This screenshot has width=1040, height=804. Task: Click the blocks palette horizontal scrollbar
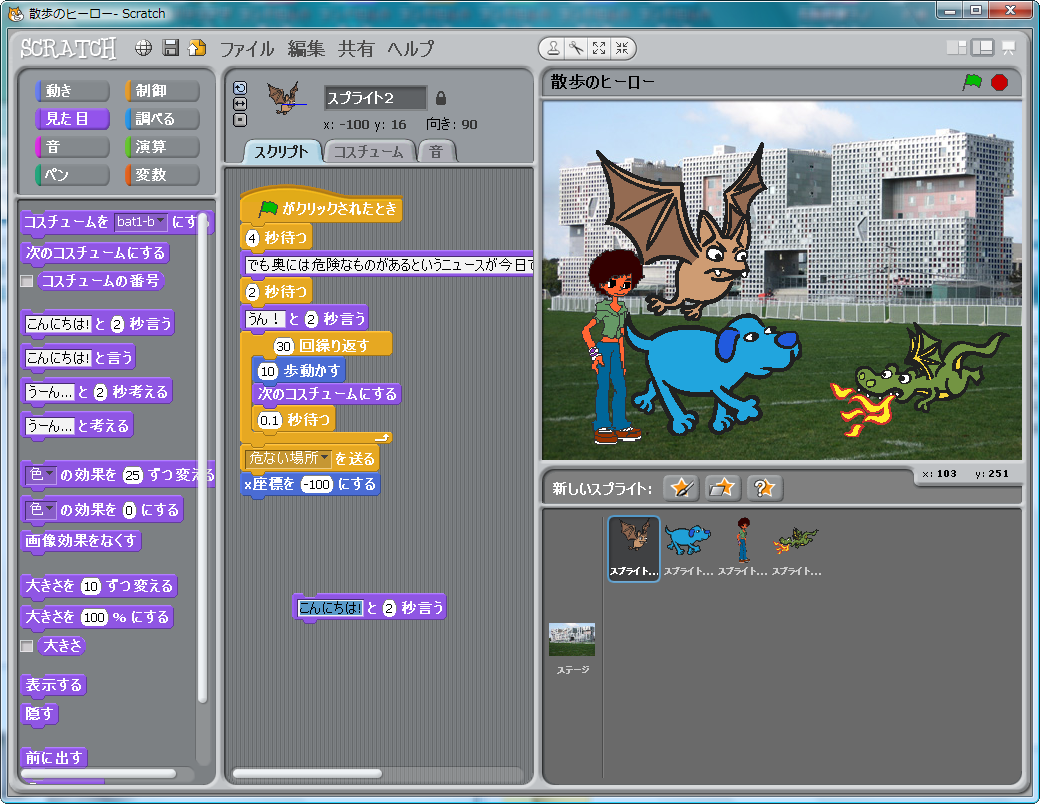(x=99, y=773)
